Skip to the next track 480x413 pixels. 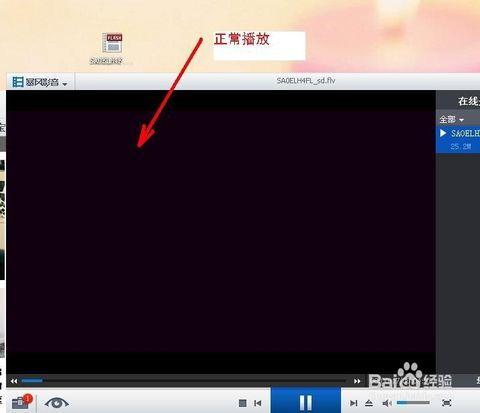353,403
